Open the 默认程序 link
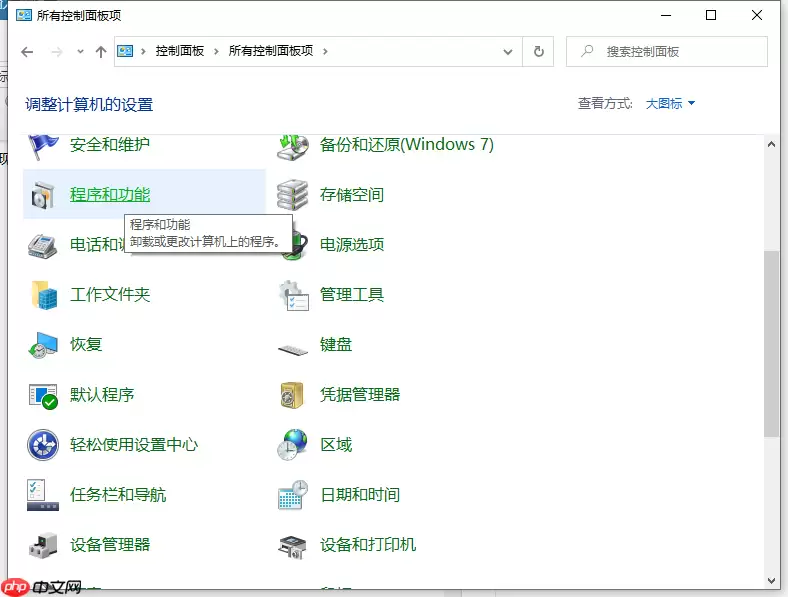 (102, 394)
